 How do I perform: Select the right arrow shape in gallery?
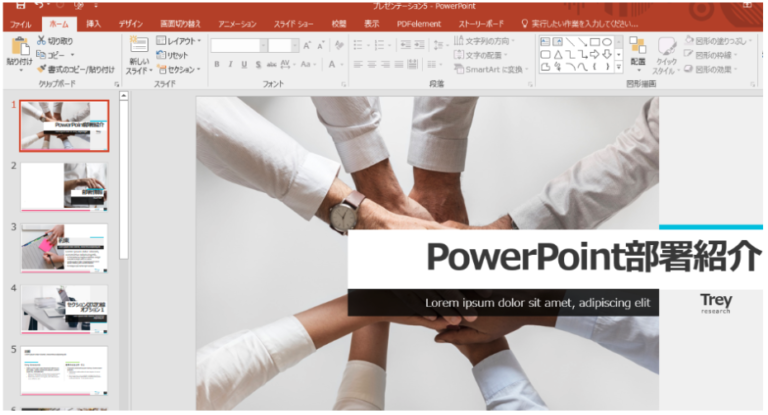[595, 54]
